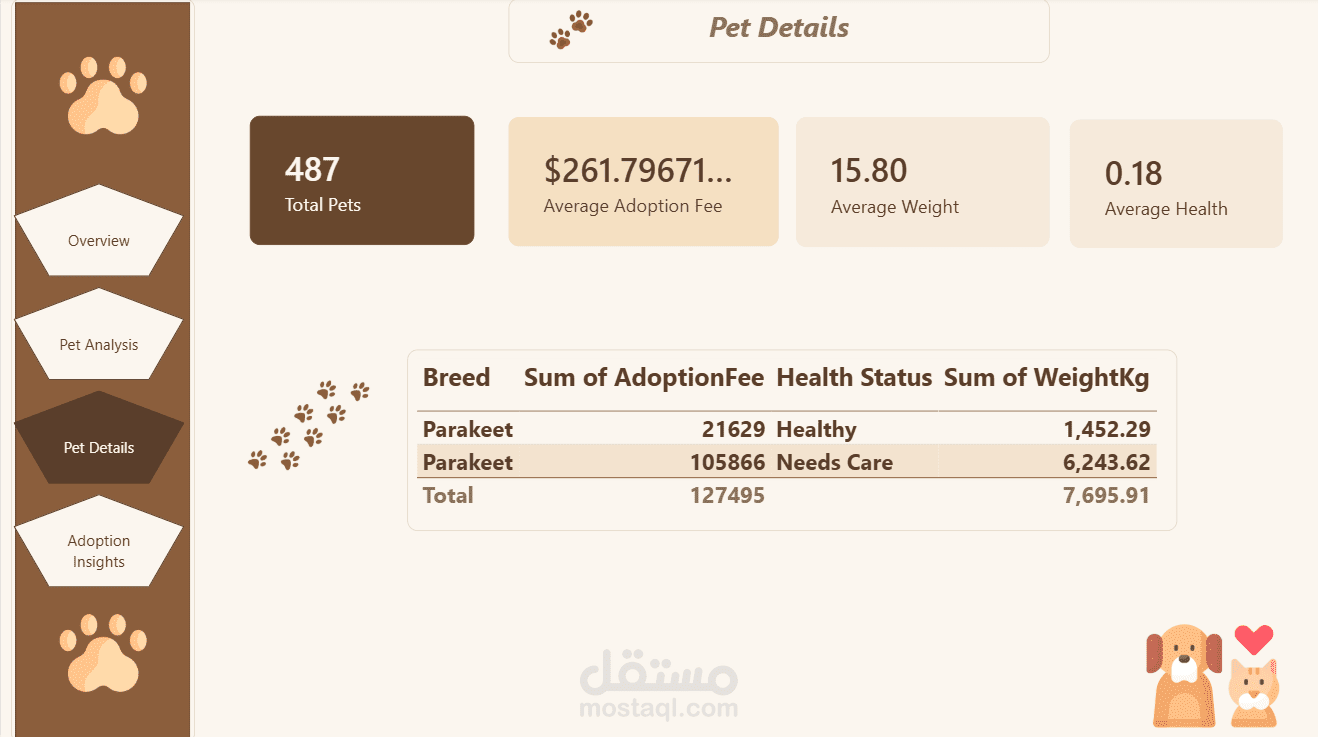The height and width of the screenshot is (737, 1318).
Task: Select the Total Pets card showing 487
Action: [x=362, y=180]
